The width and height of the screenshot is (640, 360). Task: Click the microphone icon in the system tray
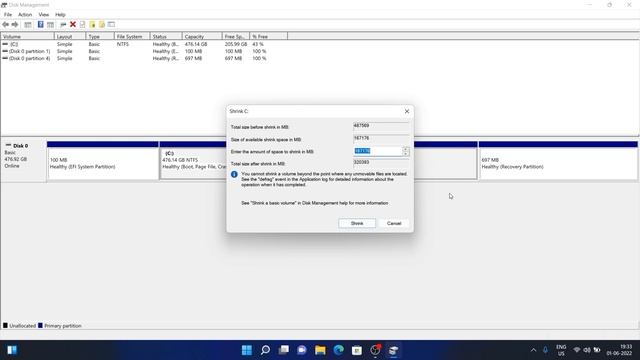click(545, 350)
